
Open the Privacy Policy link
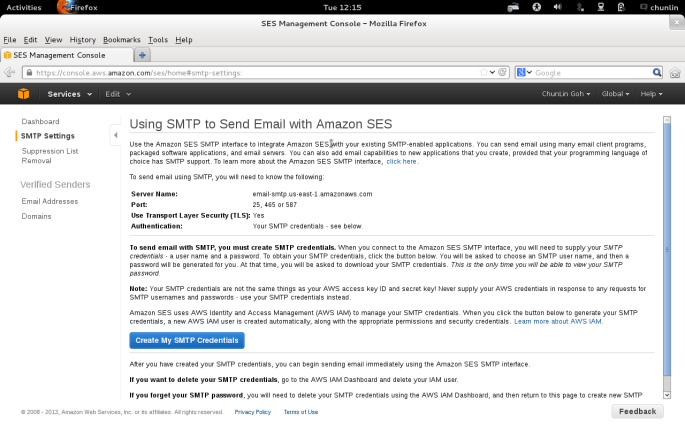253,412
